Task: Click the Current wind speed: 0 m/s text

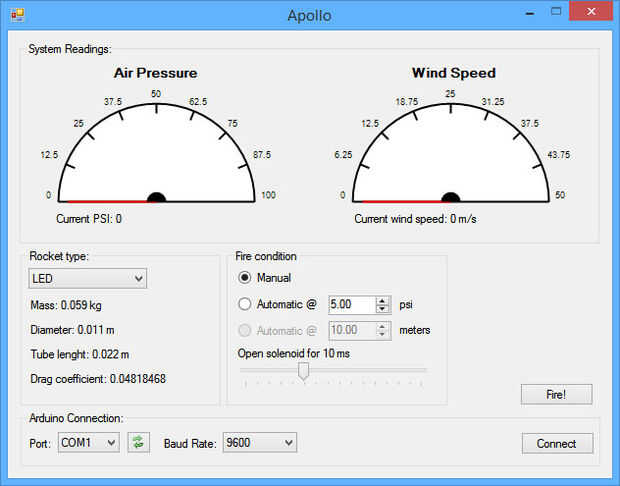Action: (x=415, y=219)
